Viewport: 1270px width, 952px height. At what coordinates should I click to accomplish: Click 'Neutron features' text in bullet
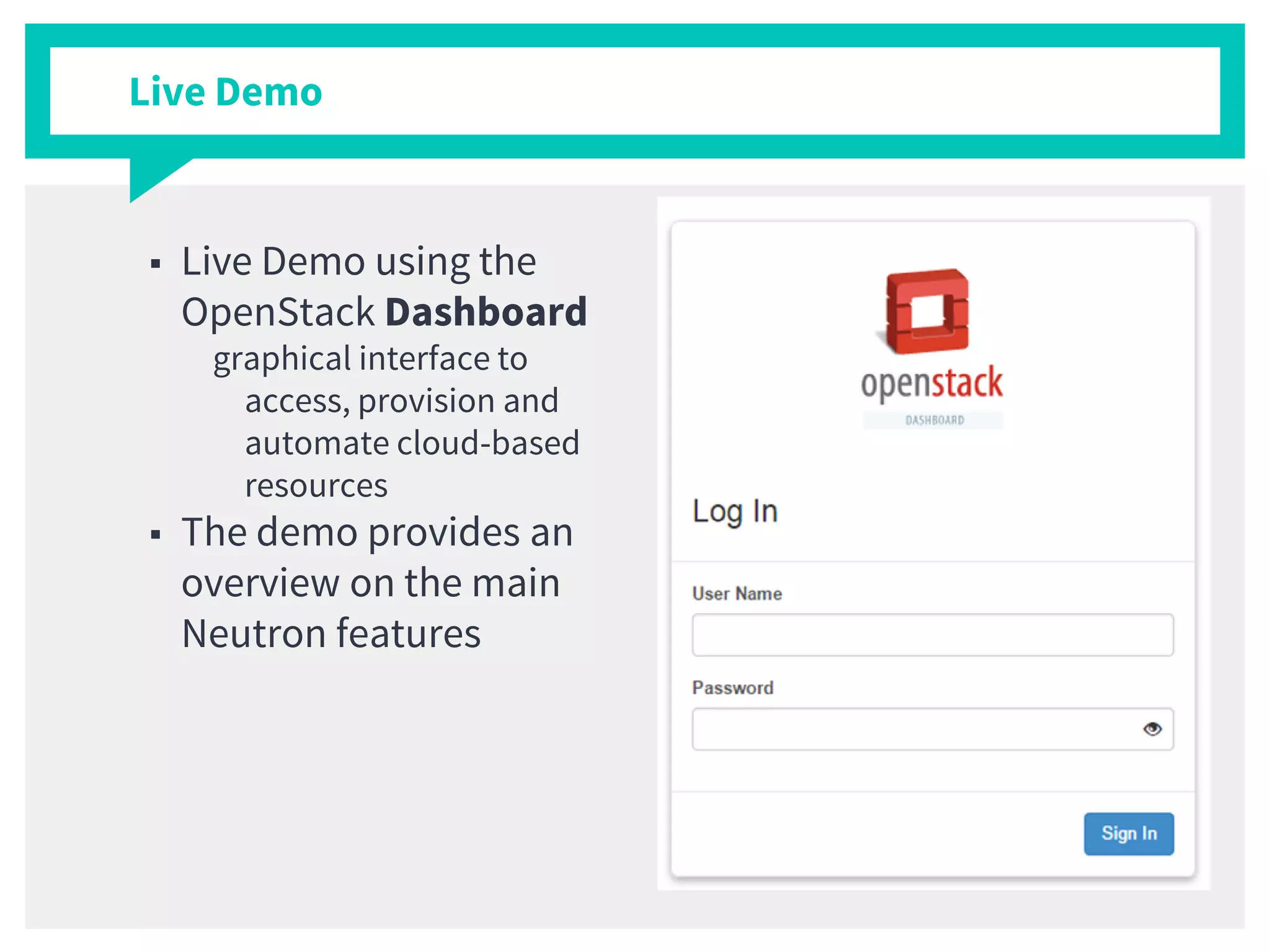click(x=331, y=633)
